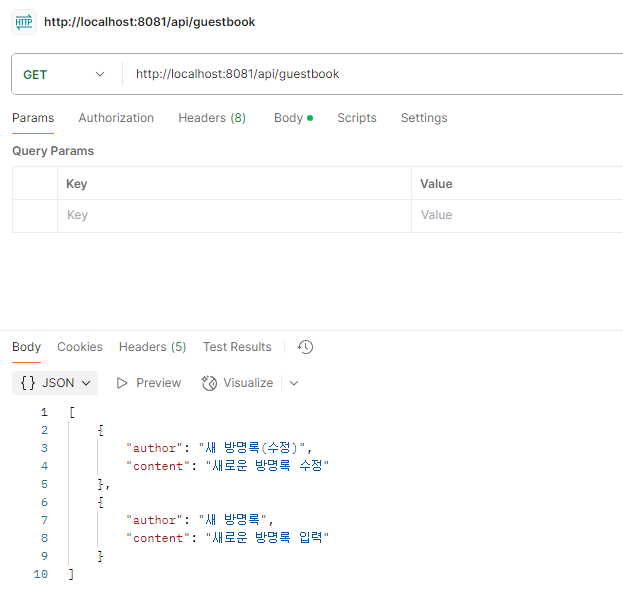Image resolution: width=623 pixels, height=608 pixels.
Task: Click the Key column header
Action: pyautogui.click(x=77, y=184)
